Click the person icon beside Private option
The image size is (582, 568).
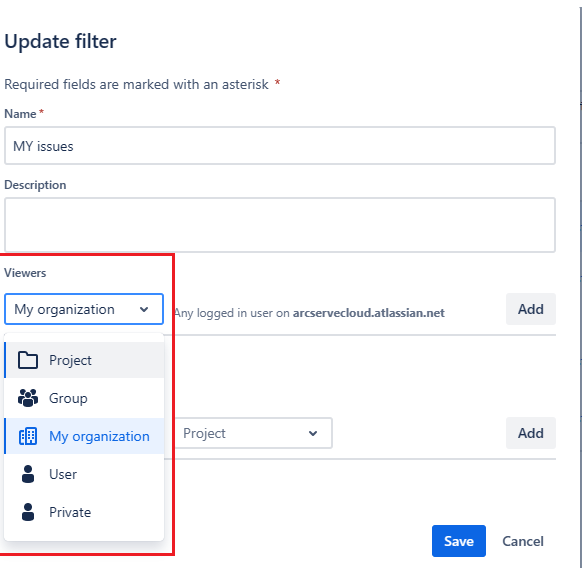(x=28, y=512)
